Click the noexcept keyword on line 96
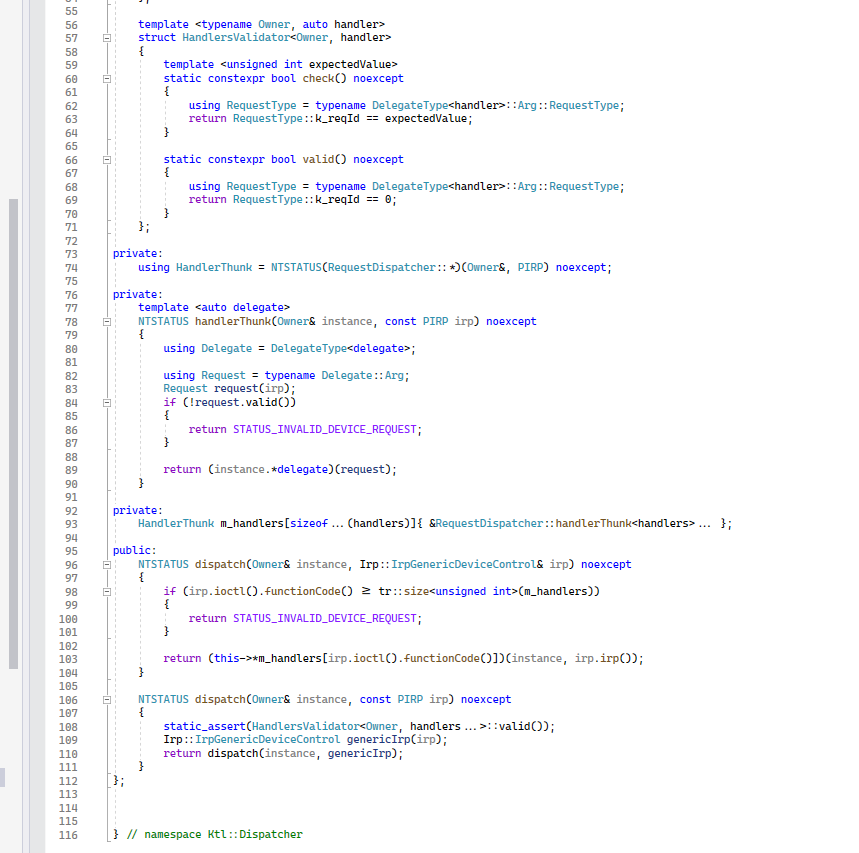This screenshot has height=853, width=859. 605,564
